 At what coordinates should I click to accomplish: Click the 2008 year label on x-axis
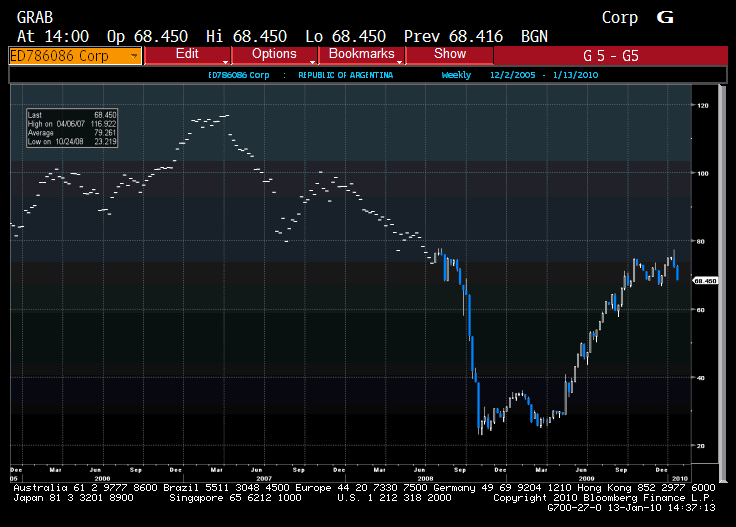tap(425, 479)
